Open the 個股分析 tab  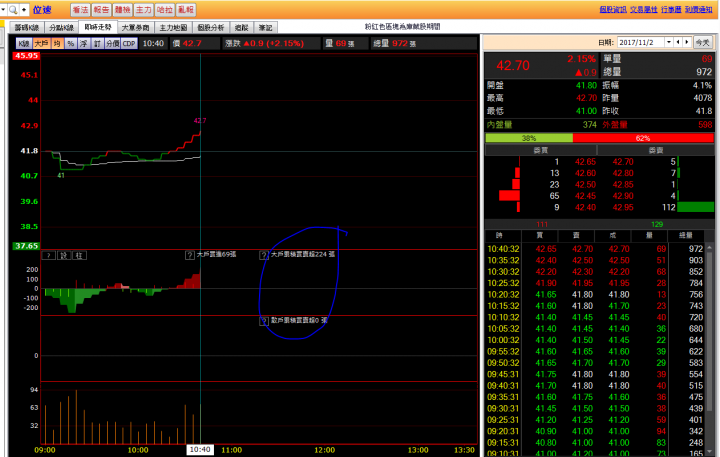point(211,28)
